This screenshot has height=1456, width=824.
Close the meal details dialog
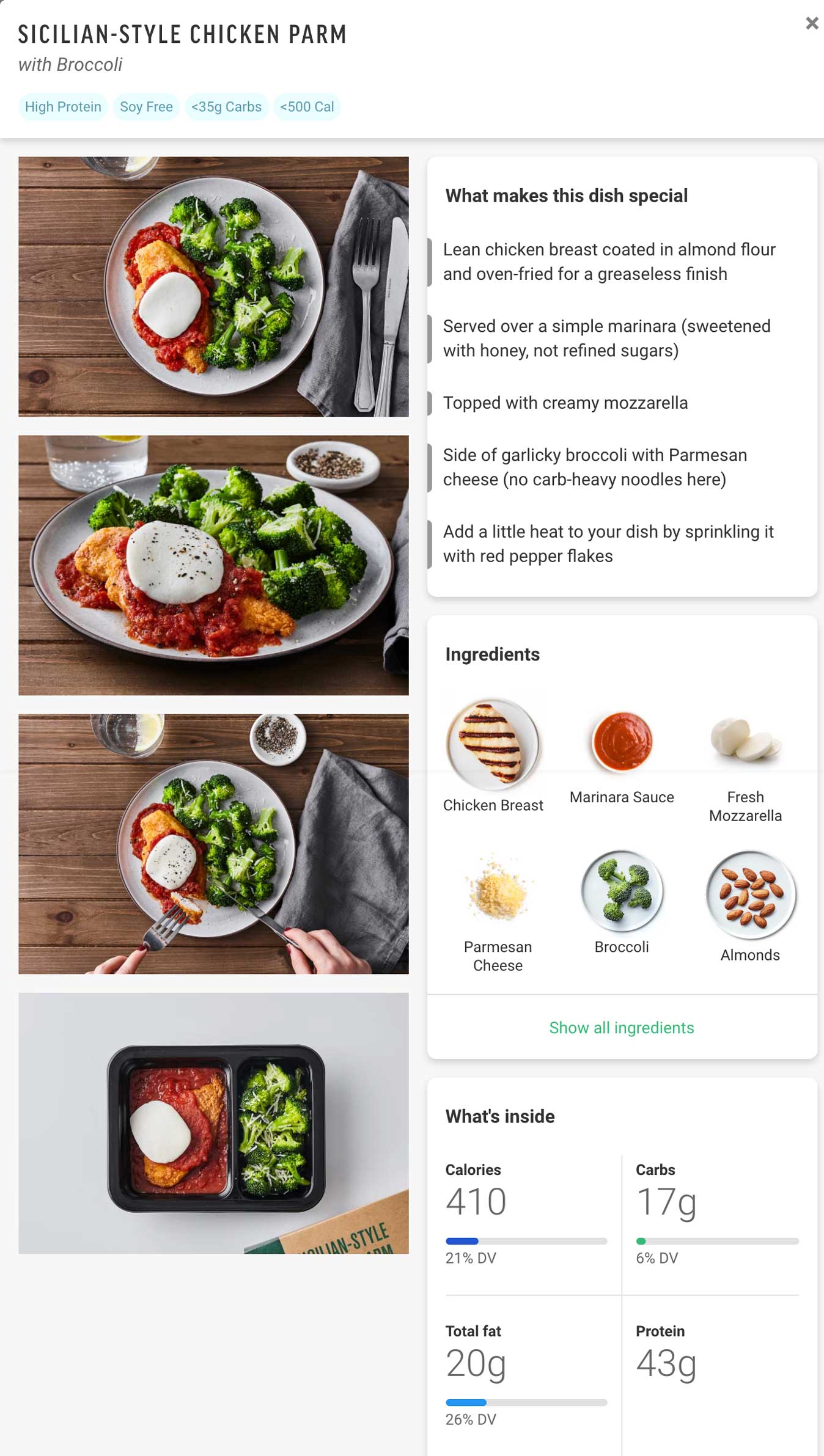(812, 23)
